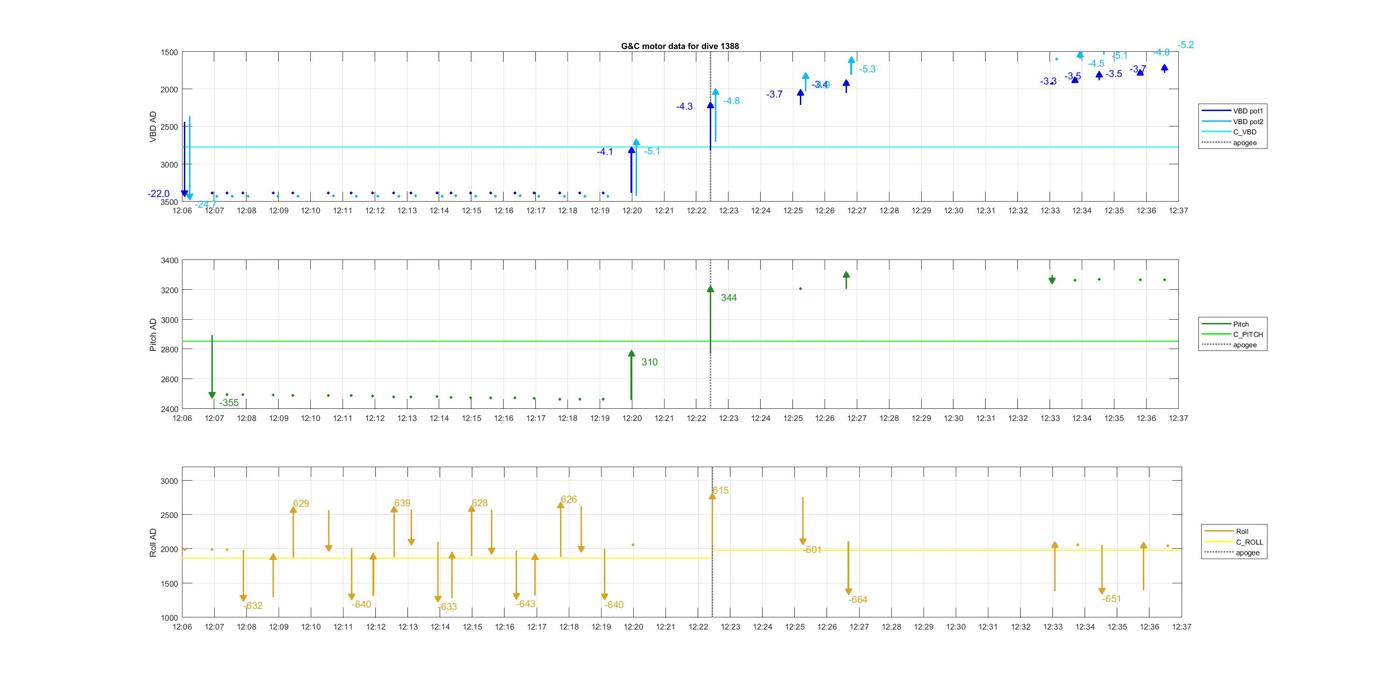Click the -664 roll data label

point(858,600)
